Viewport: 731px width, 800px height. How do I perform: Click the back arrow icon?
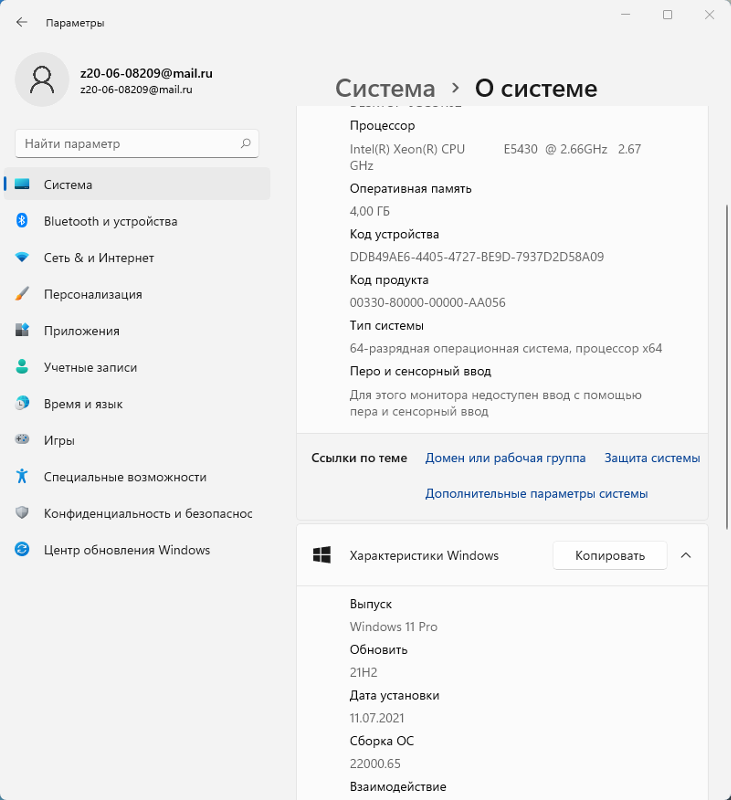coord(21,22)
